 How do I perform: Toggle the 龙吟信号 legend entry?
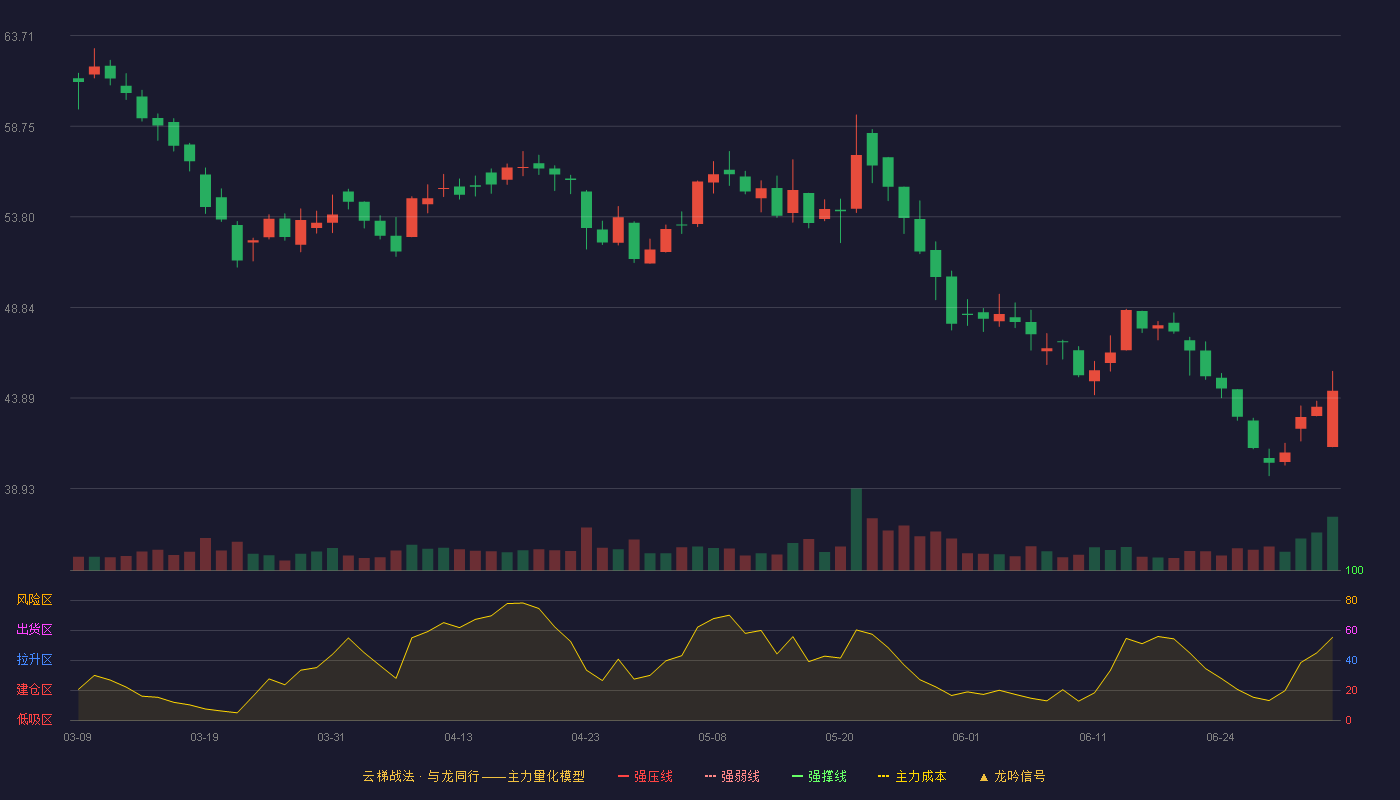coord(1012,776)
